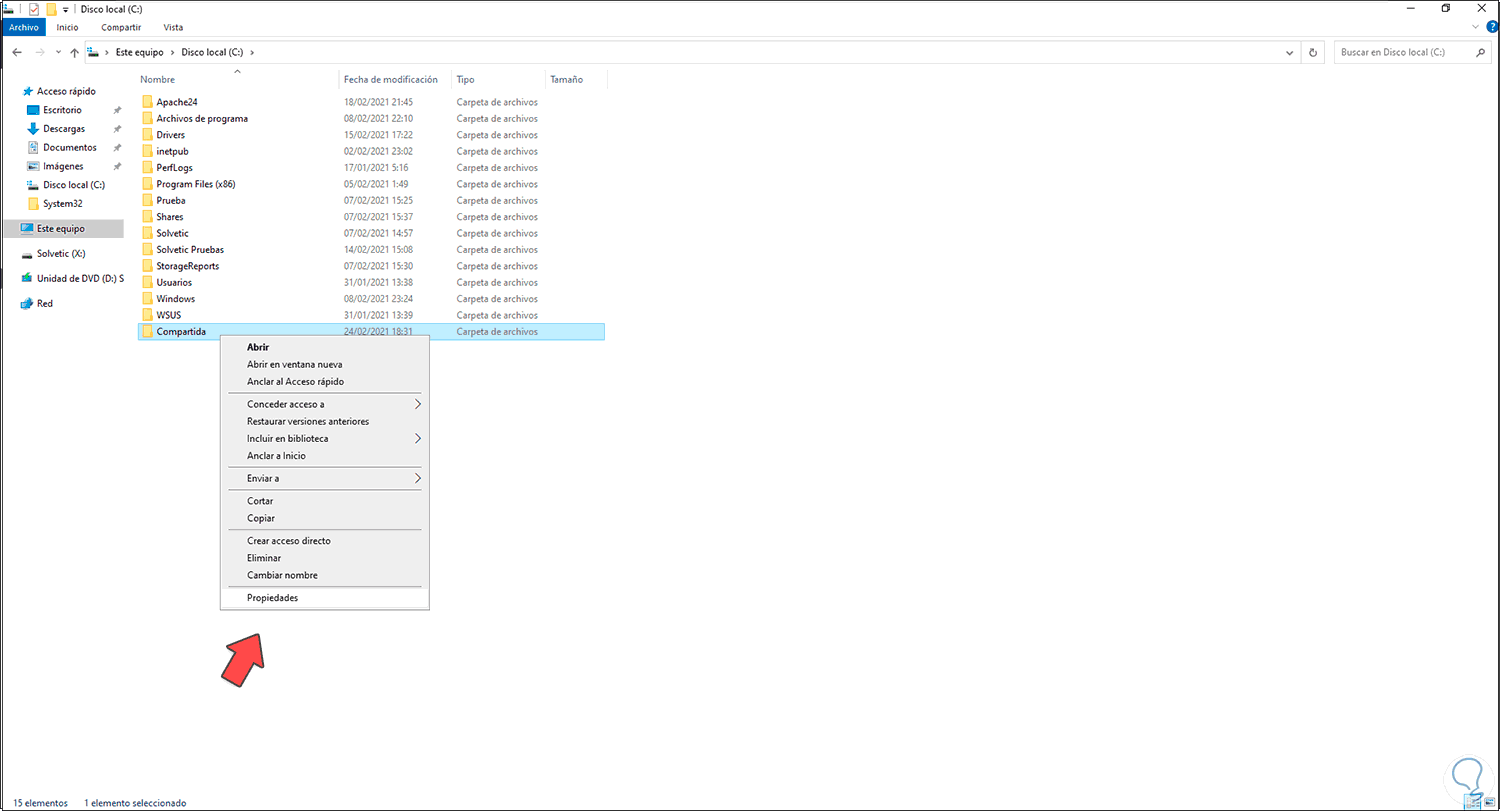Open the address bar history dropdown
The image size is (1500, 811).
coord(1289,52)
